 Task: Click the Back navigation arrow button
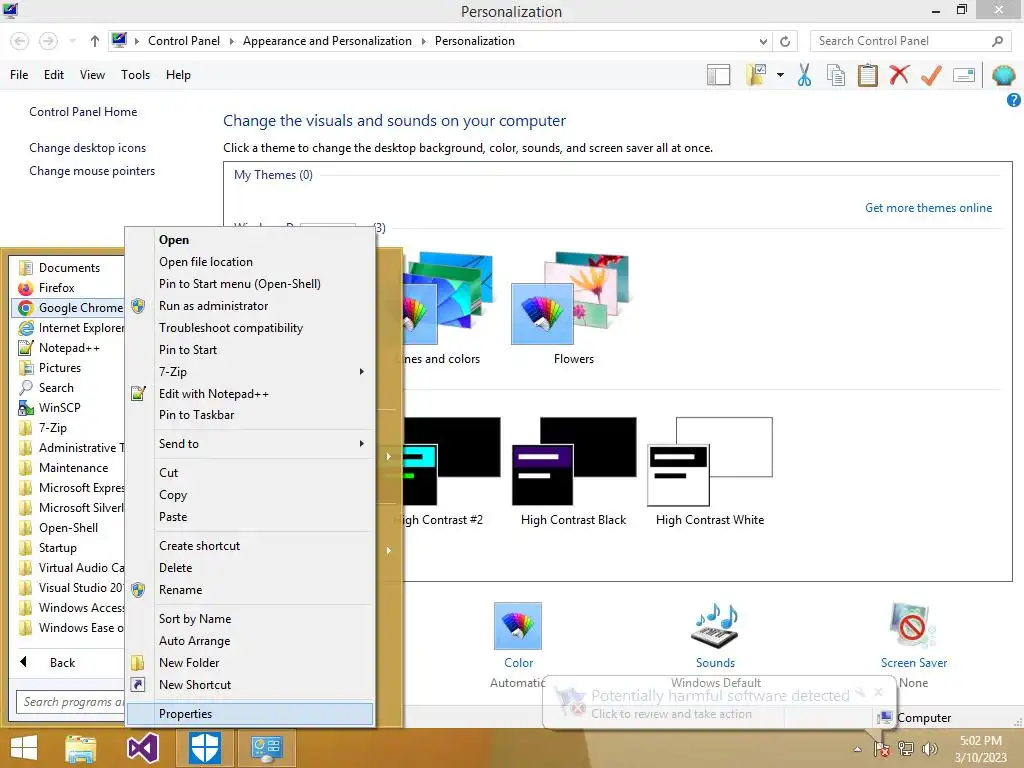point(20,41)
